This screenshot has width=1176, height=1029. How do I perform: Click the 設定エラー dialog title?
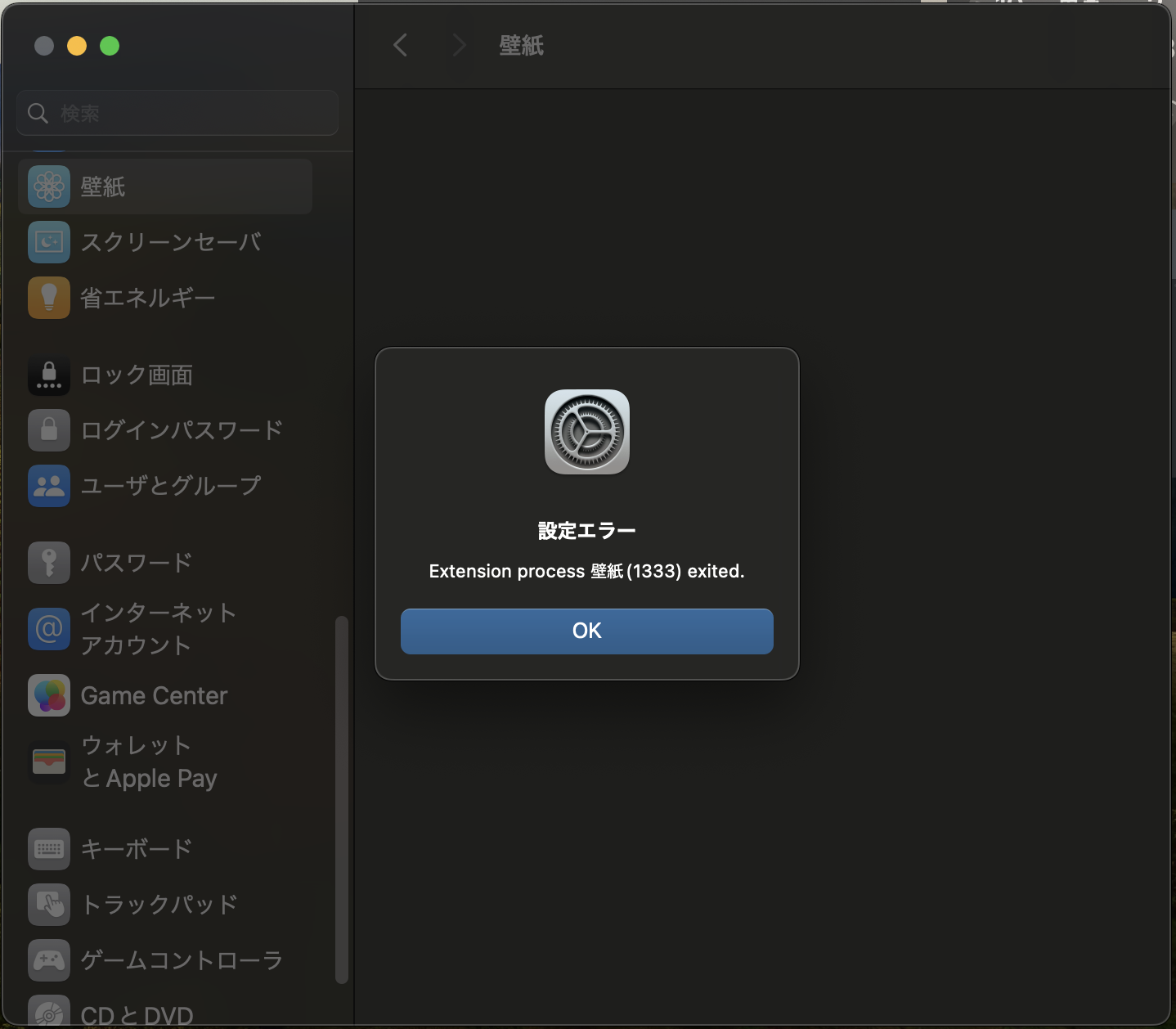(587, 531)
